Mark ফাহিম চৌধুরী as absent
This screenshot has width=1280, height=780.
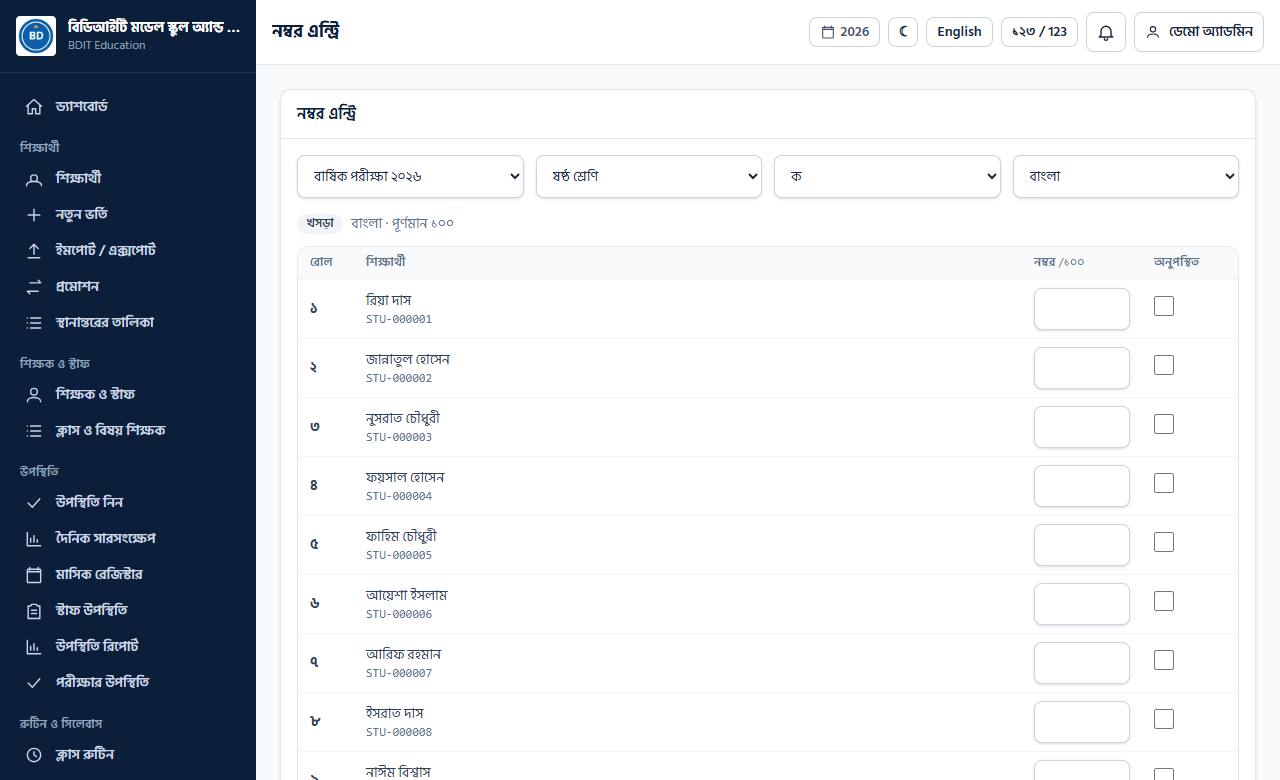pos(1164,542)
